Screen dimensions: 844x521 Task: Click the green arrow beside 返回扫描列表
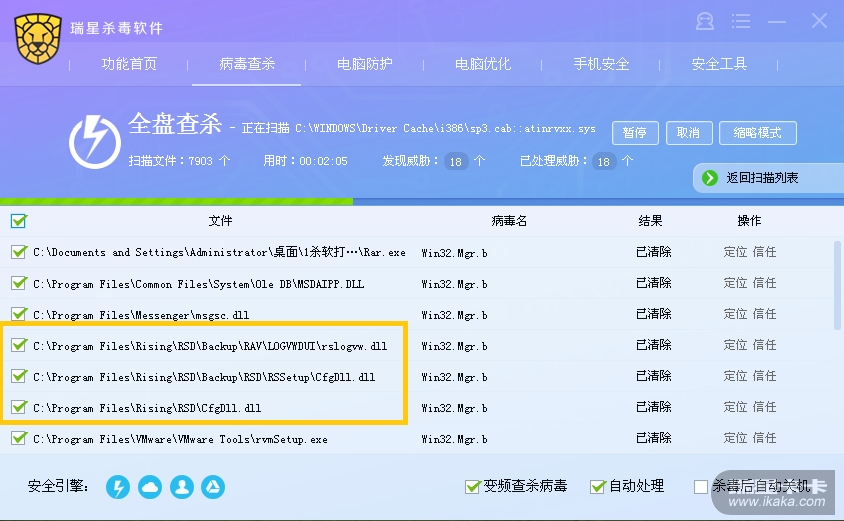point(710,178)
